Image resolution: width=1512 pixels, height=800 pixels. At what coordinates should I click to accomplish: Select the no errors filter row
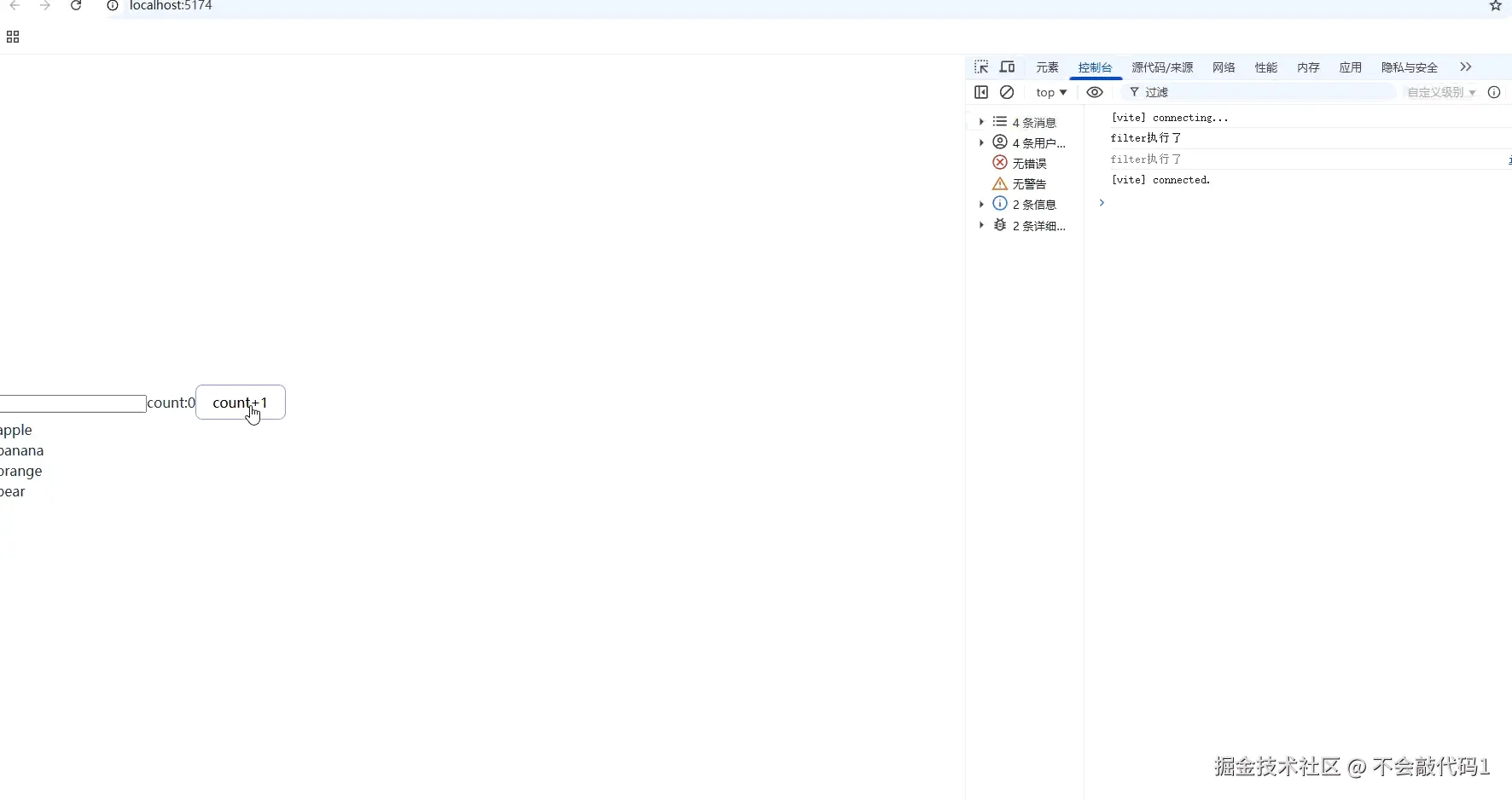tap(1025, 163)
